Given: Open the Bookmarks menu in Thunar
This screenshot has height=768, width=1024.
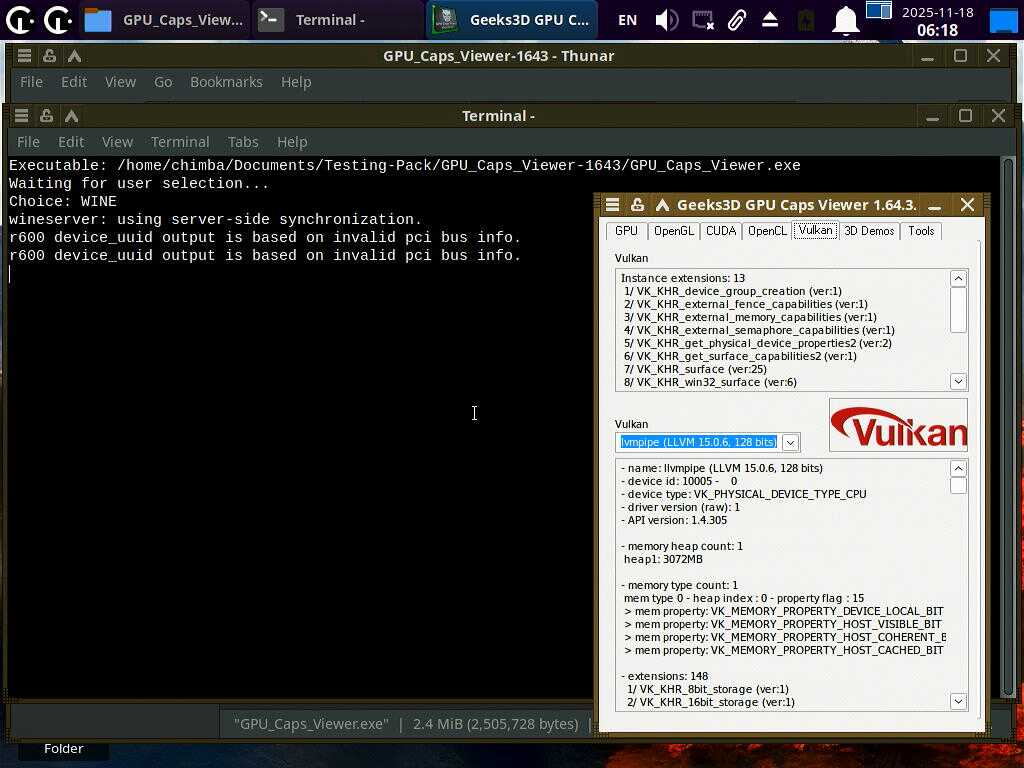Looking at the screenshot, I should [226, 82].
